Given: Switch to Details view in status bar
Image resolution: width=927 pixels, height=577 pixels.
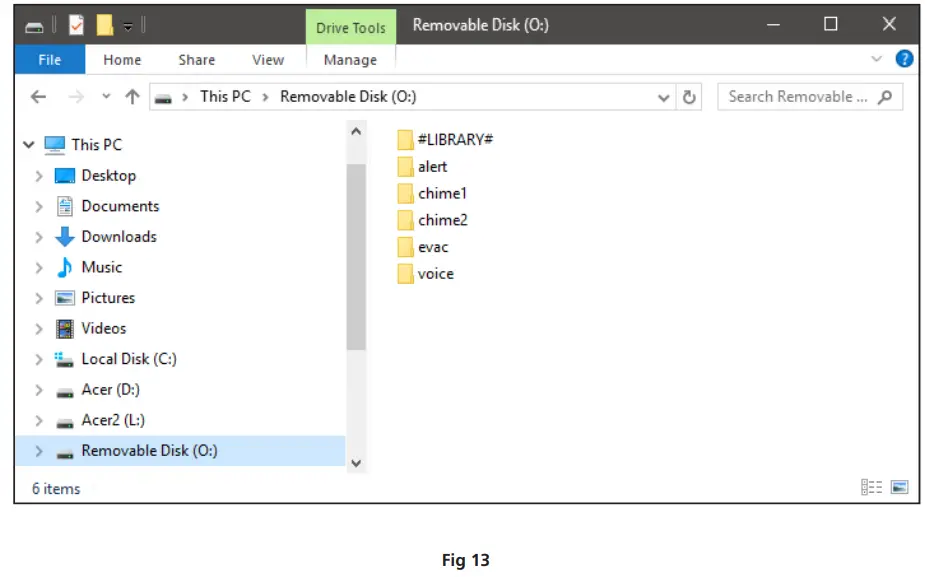Looking at the screenshot, I should click(871, 487).
